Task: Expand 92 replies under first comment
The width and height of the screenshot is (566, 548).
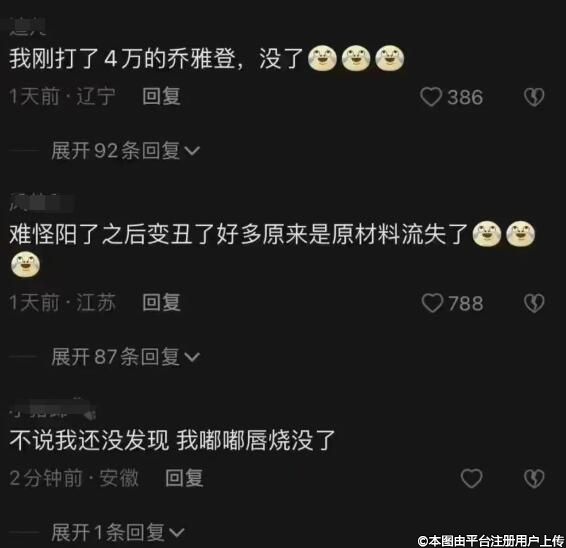Action: [125, 151]
